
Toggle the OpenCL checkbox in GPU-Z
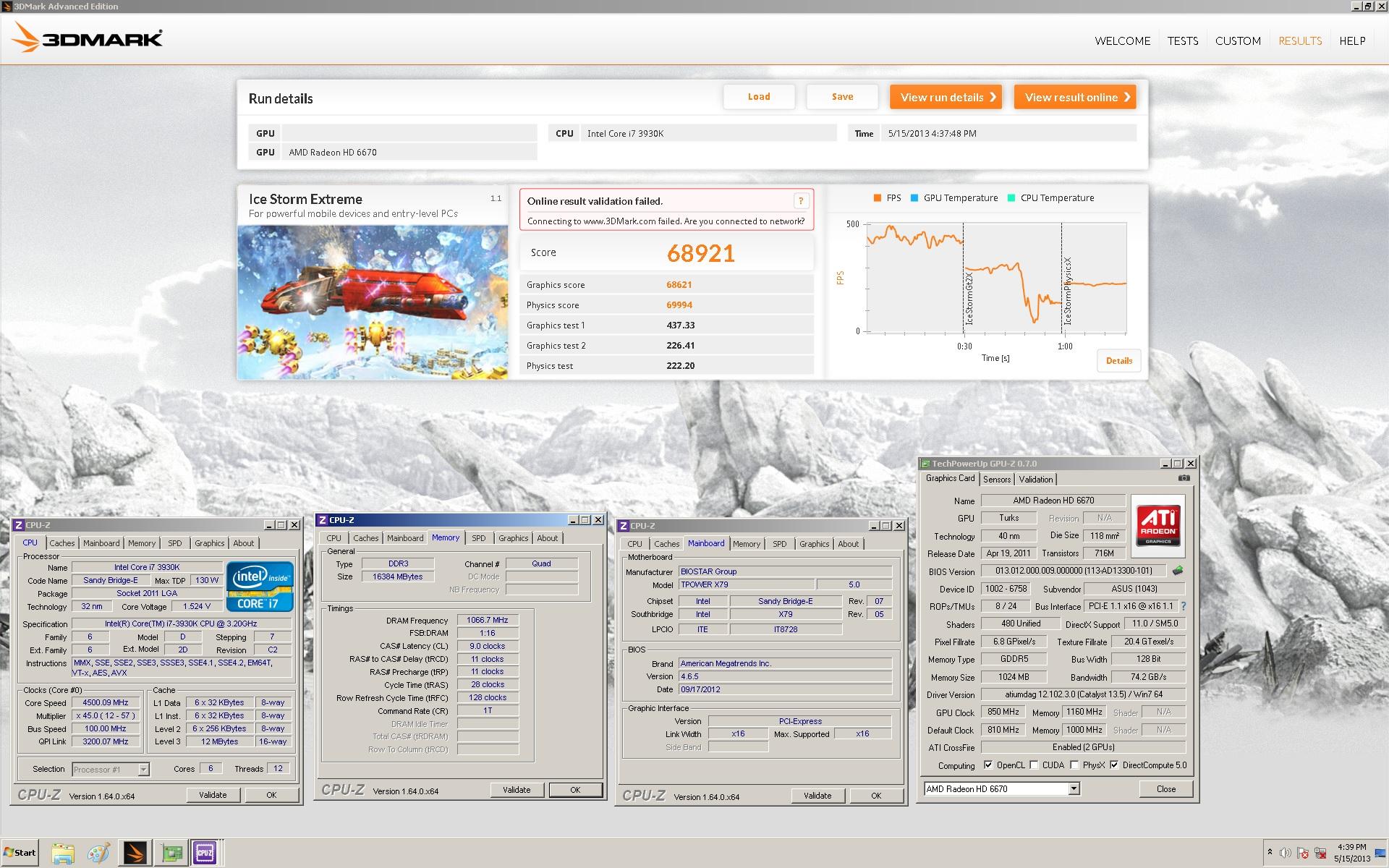click(x=988, y=765)
